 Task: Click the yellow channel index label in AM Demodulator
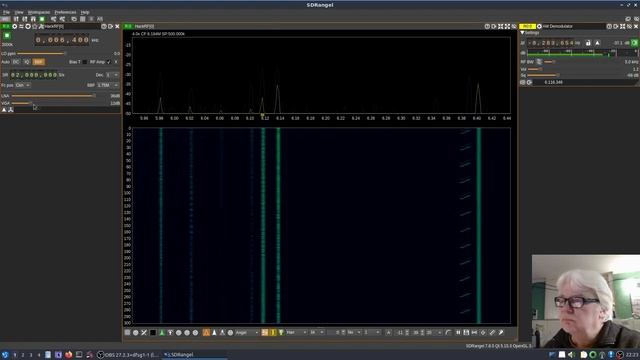(527, 26)
